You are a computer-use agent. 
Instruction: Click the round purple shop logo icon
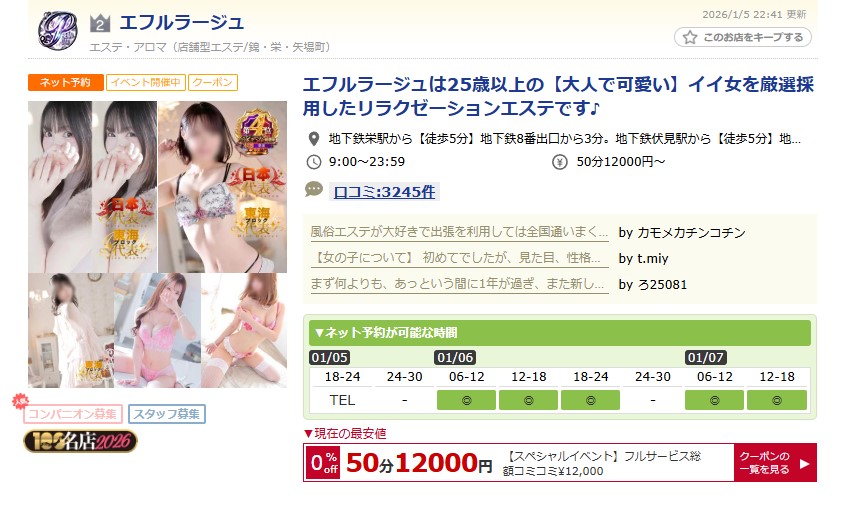(58, 30)
